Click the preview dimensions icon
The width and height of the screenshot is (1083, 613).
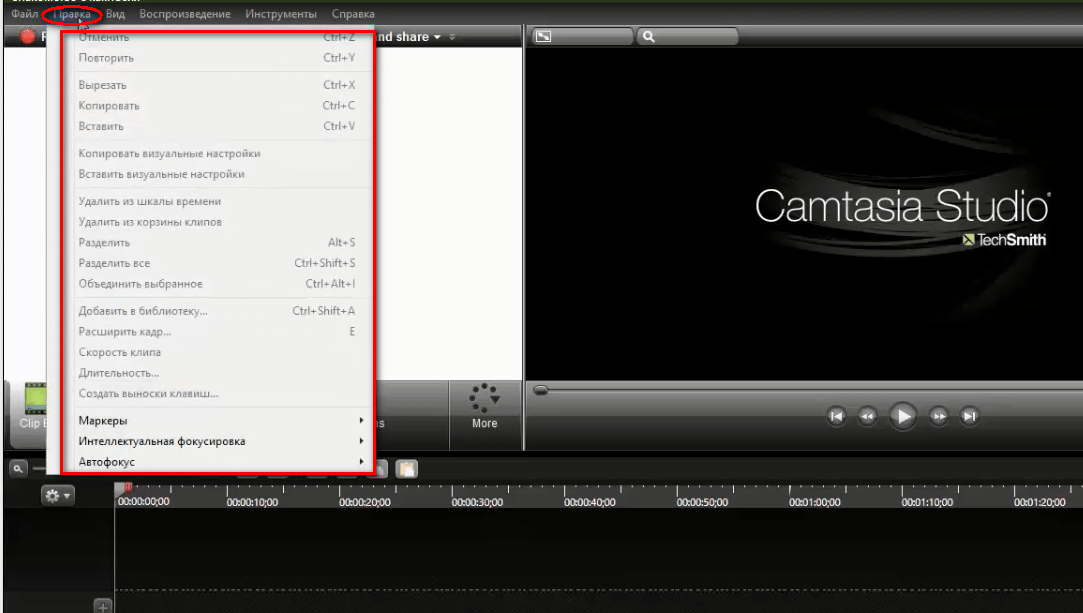click(x=543, y=37)
